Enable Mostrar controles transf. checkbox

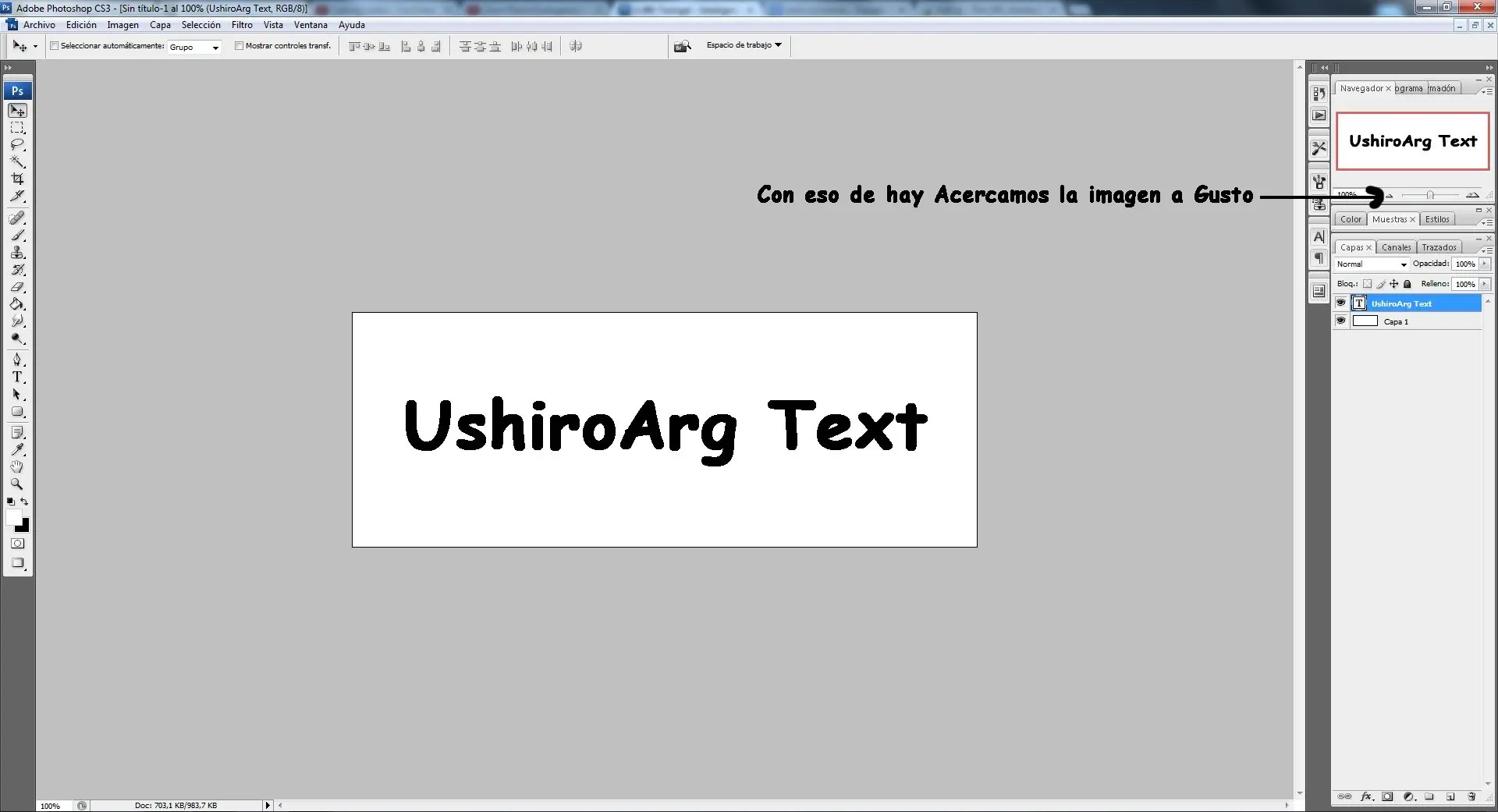point(239,46)
